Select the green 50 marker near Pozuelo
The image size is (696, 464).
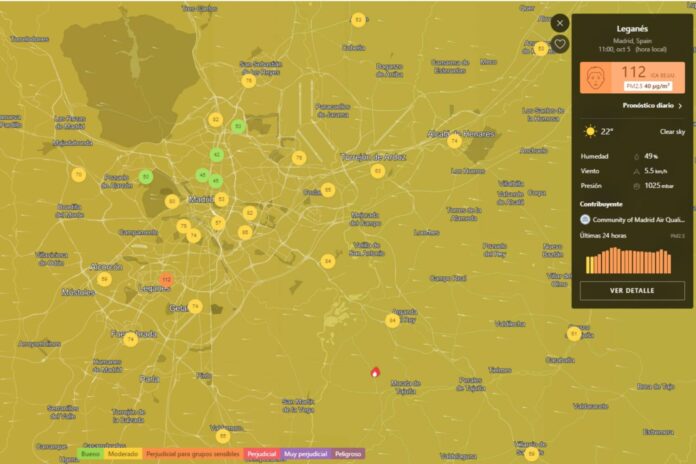(146, 177)
